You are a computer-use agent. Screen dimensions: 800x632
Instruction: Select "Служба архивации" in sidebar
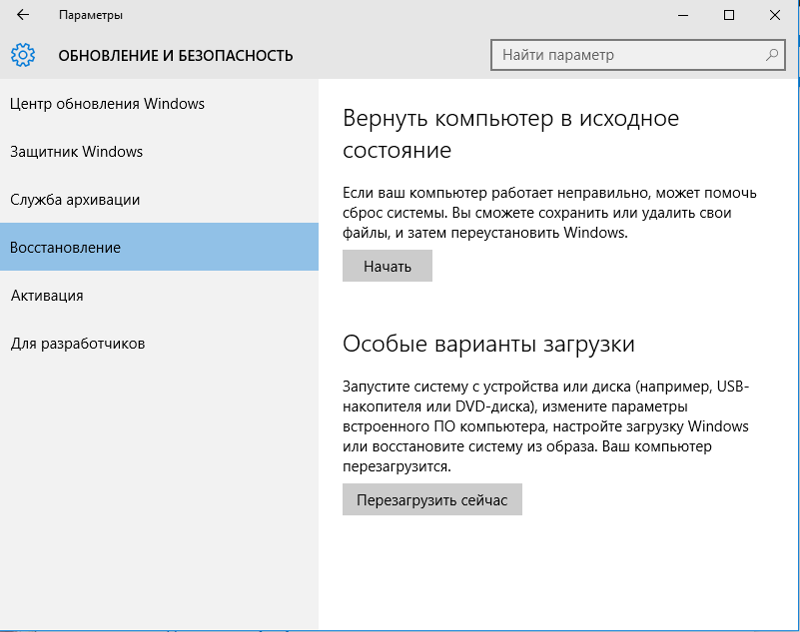pyautogui.click(x=159, y=199)
